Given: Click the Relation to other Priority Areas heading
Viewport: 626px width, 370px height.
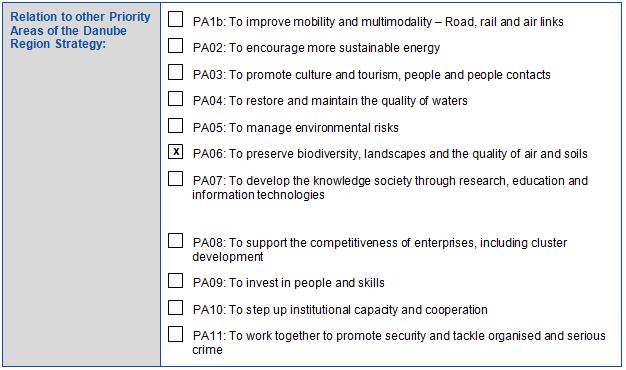Looking at the screenshot, I should point(80,30).
